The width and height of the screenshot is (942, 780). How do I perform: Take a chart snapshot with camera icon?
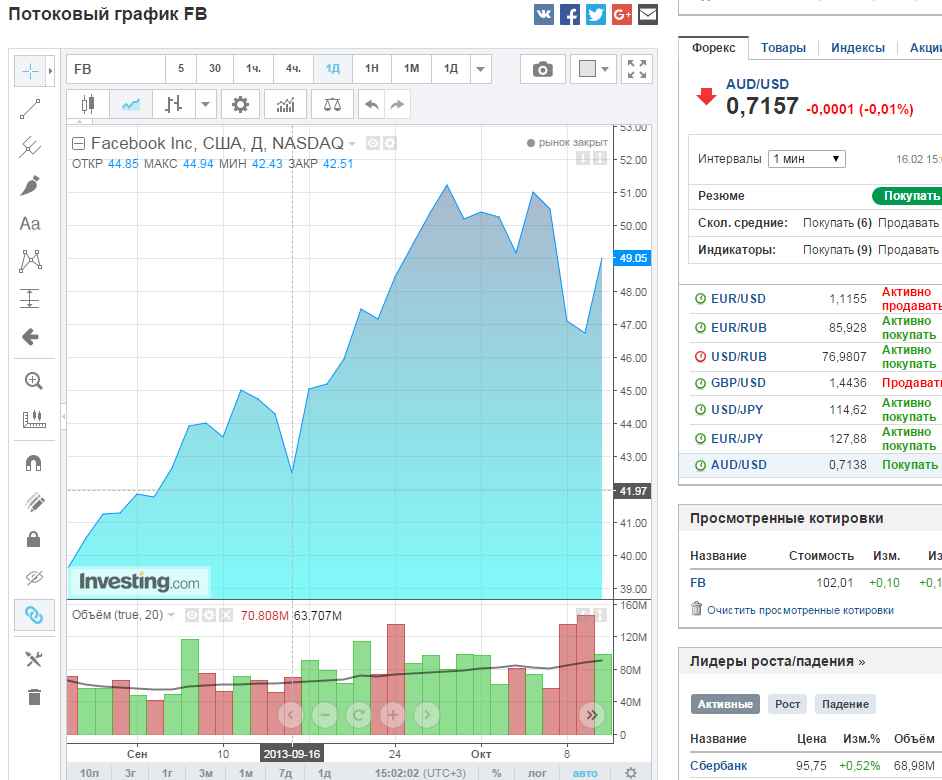pos(542,69)
